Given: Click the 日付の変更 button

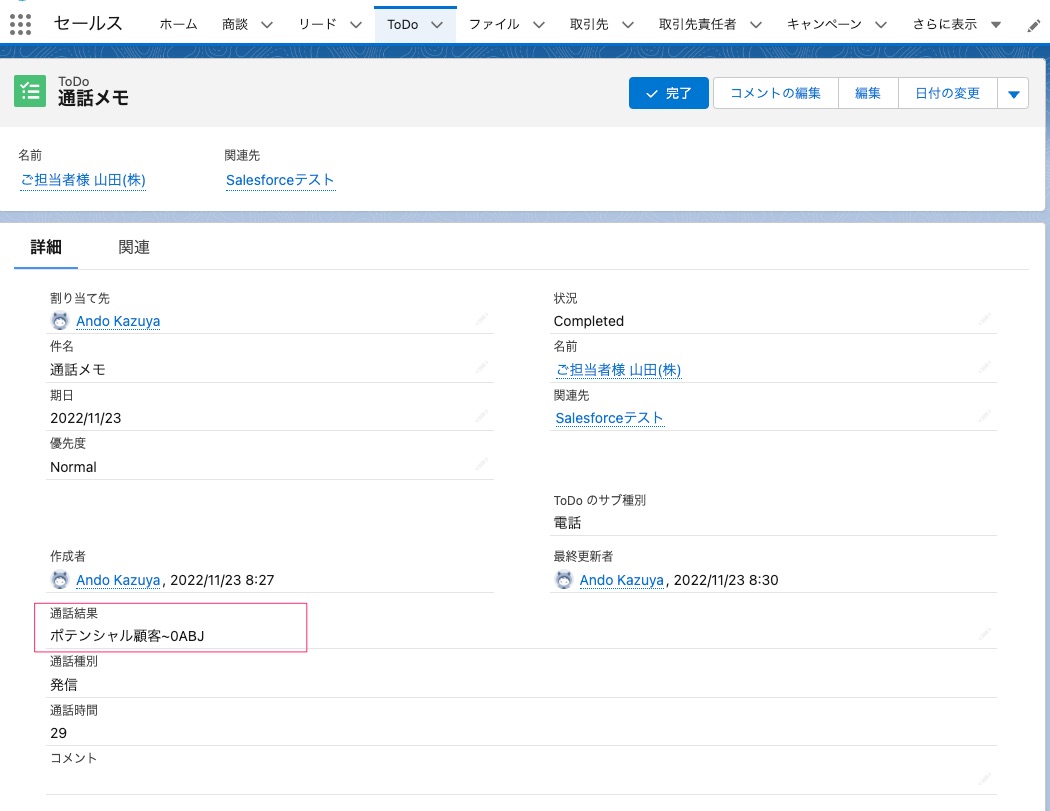Looking at the screenshot, I should click(x=948, y=93).
